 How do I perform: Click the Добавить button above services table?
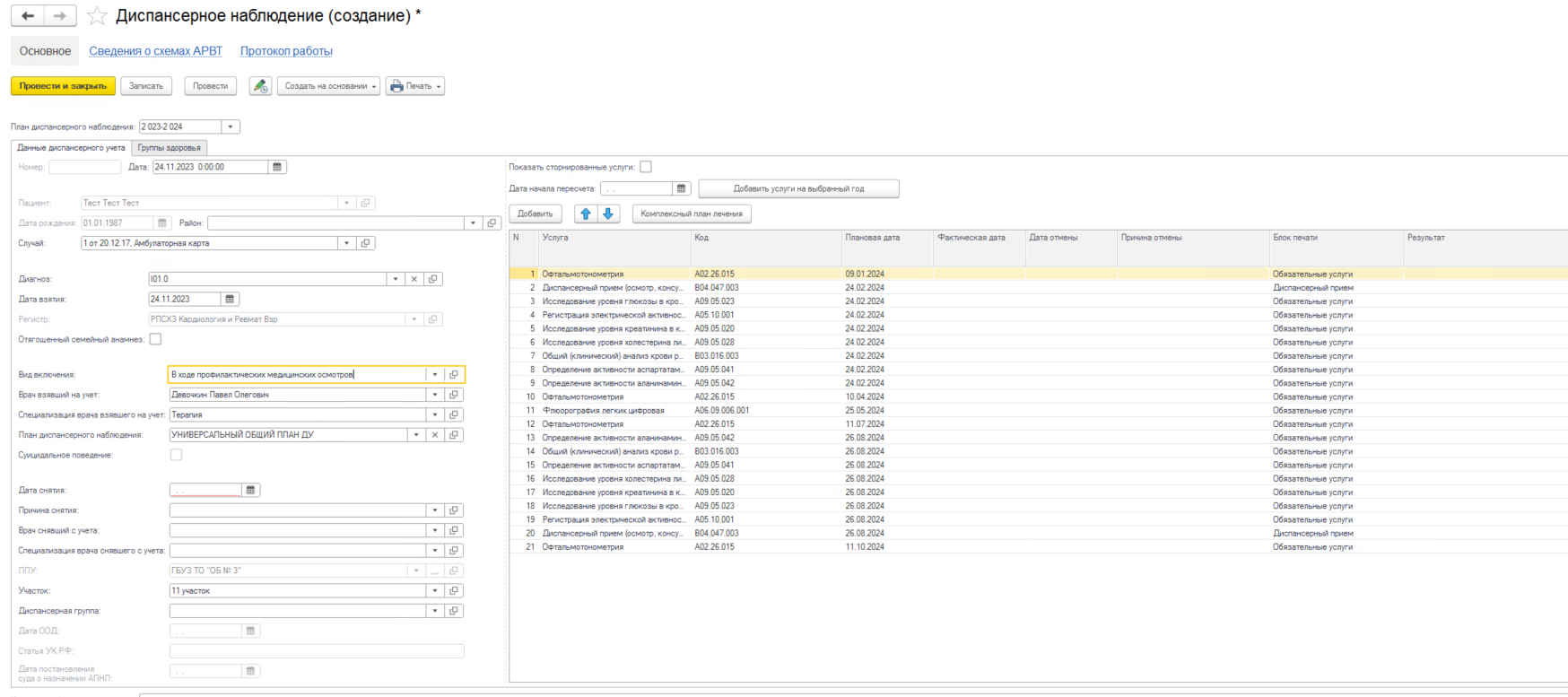(536, 213)
